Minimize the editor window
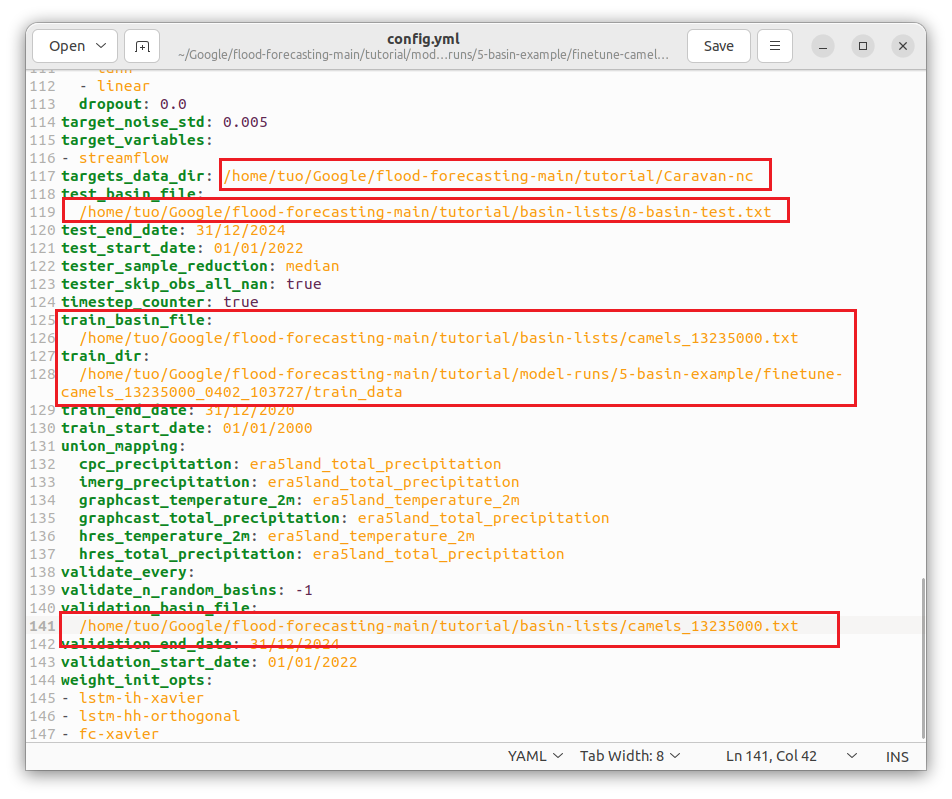 pos(823,46)
